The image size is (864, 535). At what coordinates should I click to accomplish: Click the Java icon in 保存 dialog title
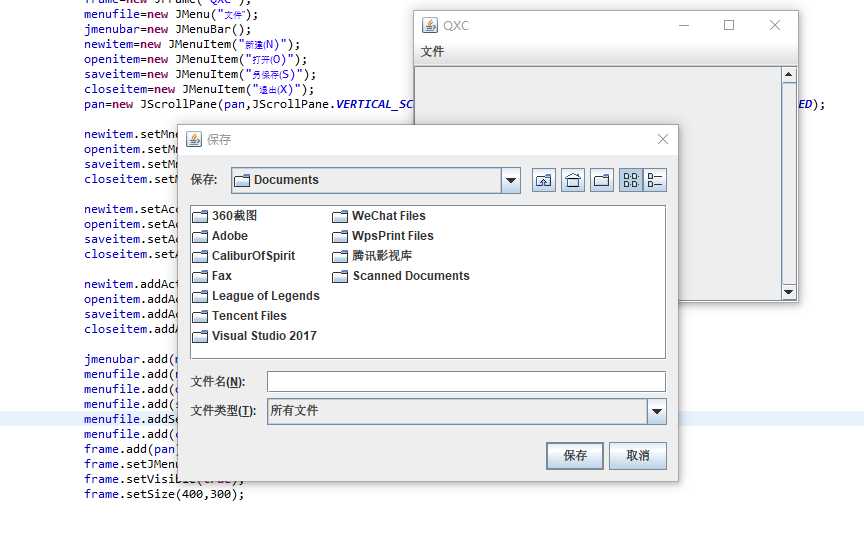pyautogui.click(x=194, y=139)
